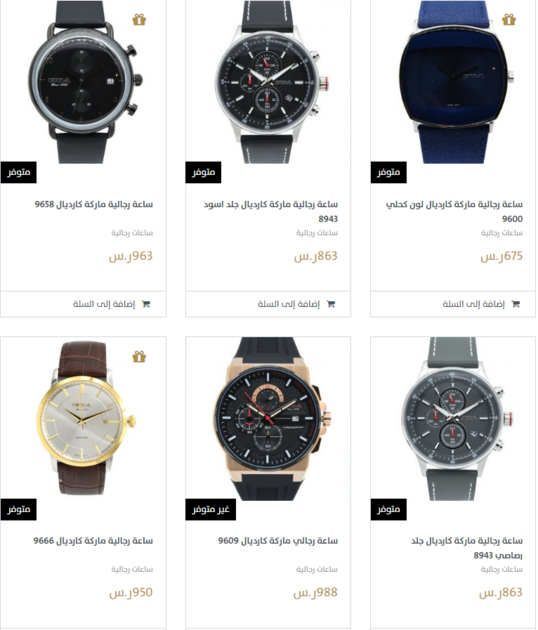Click غير متوفر badge on watch 9609
This screenshot has width=538, height=630.
(x=211, y=509)
